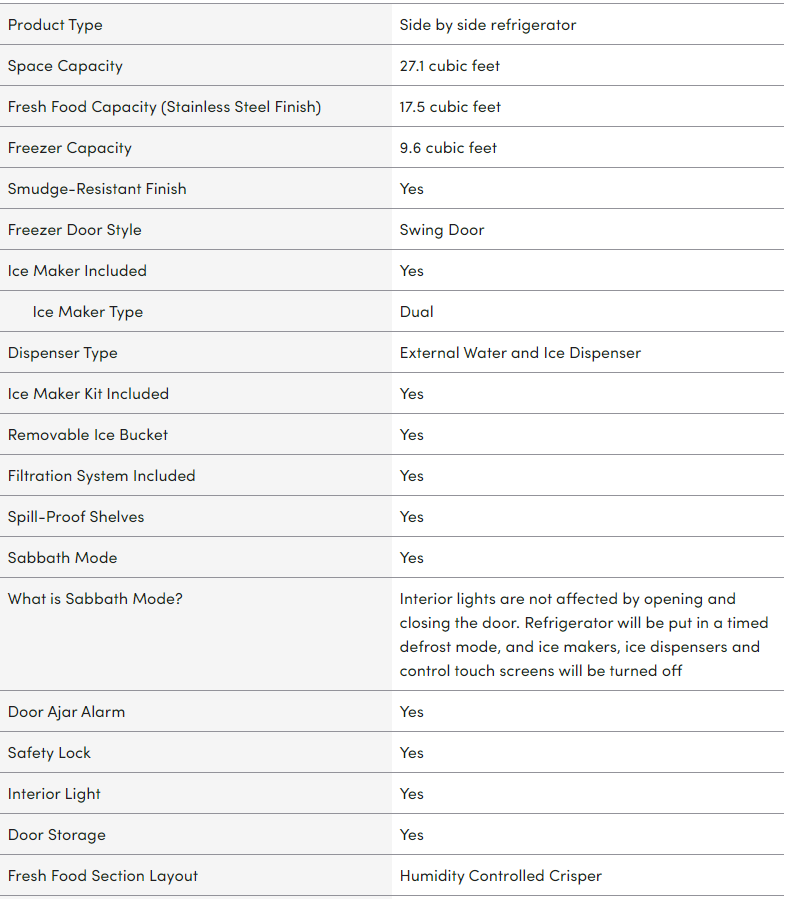This screenshot has width=790, height=899.
Task: Click the Product Type label
Action: (55, 25)
